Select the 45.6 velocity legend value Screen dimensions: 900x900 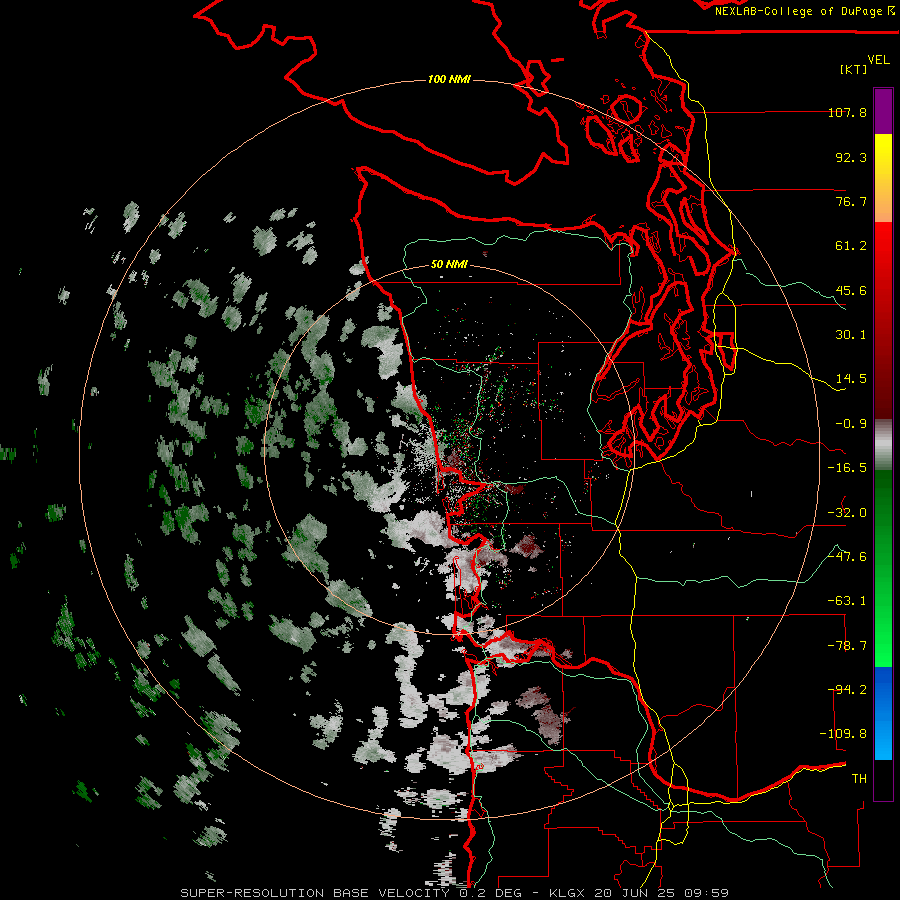pos(851,290)
